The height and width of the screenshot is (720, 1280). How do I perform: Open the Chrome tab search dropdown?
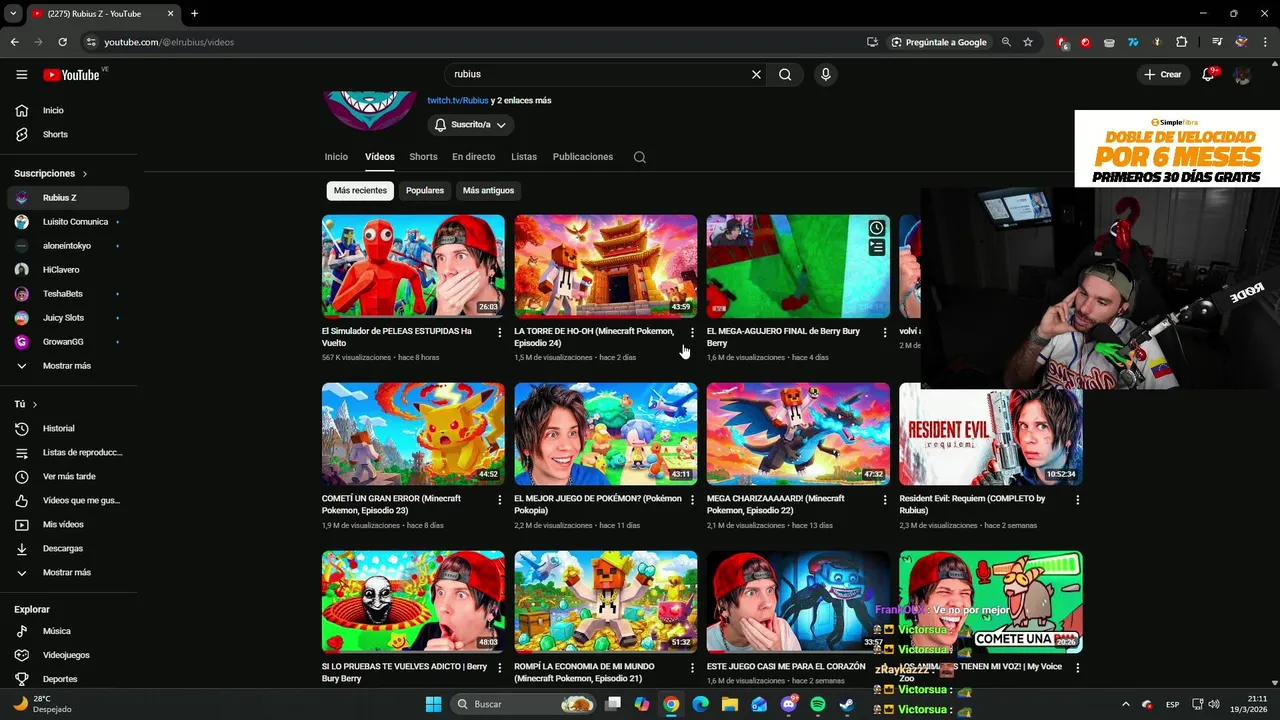[13, 13]
